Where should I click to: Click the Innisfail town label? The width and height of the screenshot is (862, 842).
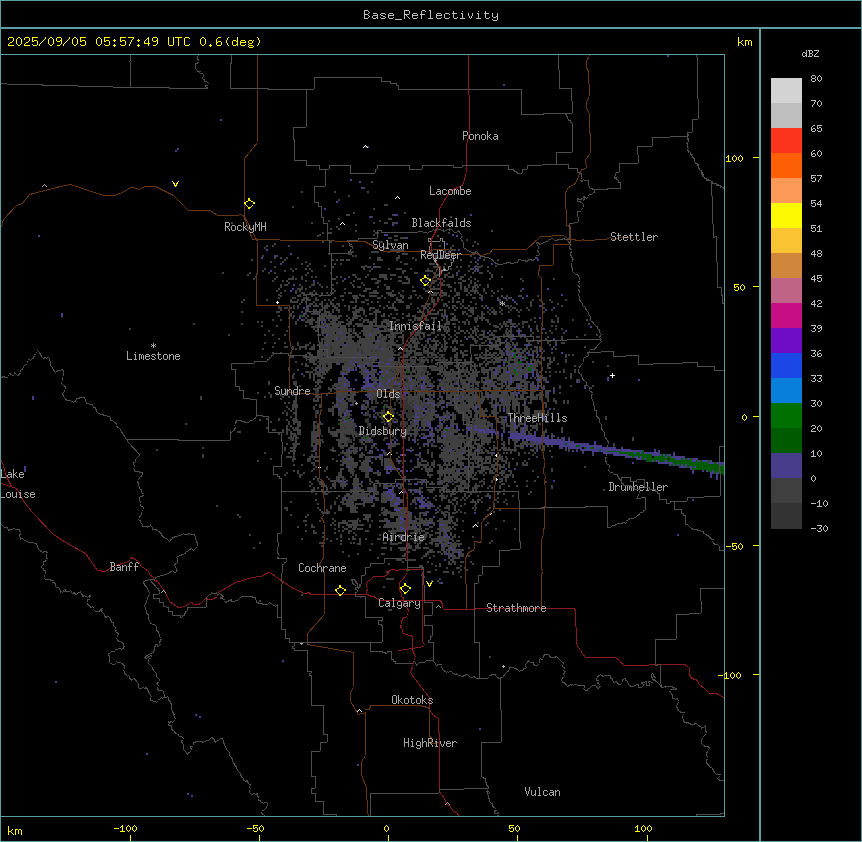(x=415, y=326)
